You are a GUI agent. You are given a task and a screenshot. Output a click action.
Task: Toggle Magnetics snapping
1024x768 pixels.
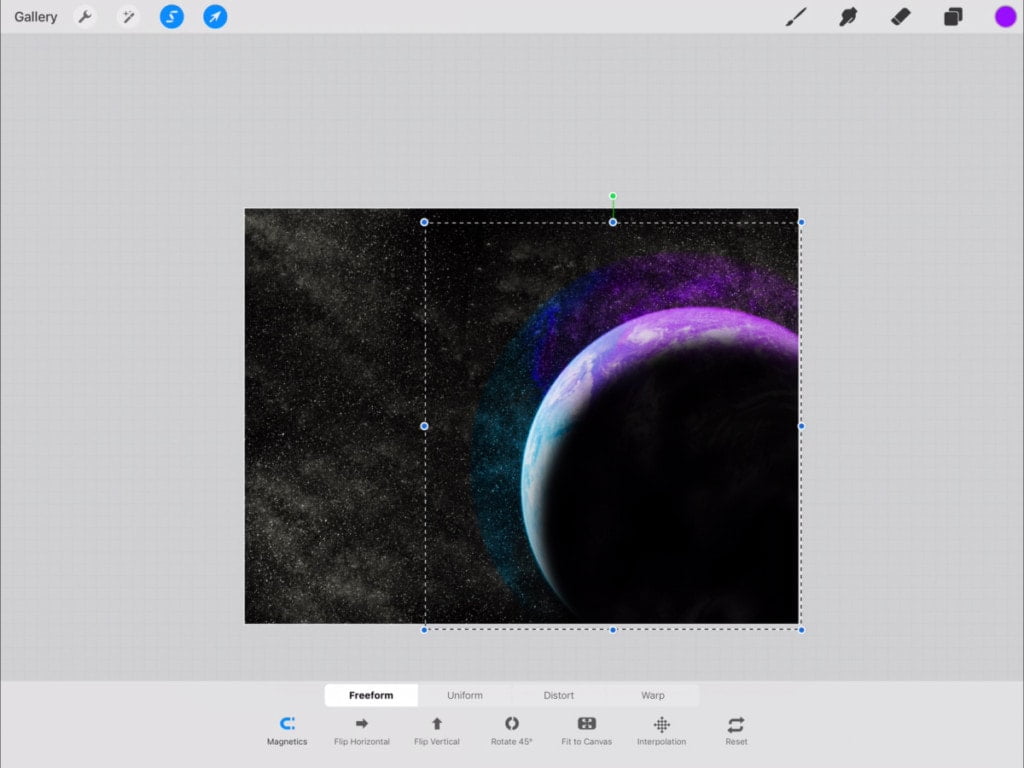(x=287, y=729)
